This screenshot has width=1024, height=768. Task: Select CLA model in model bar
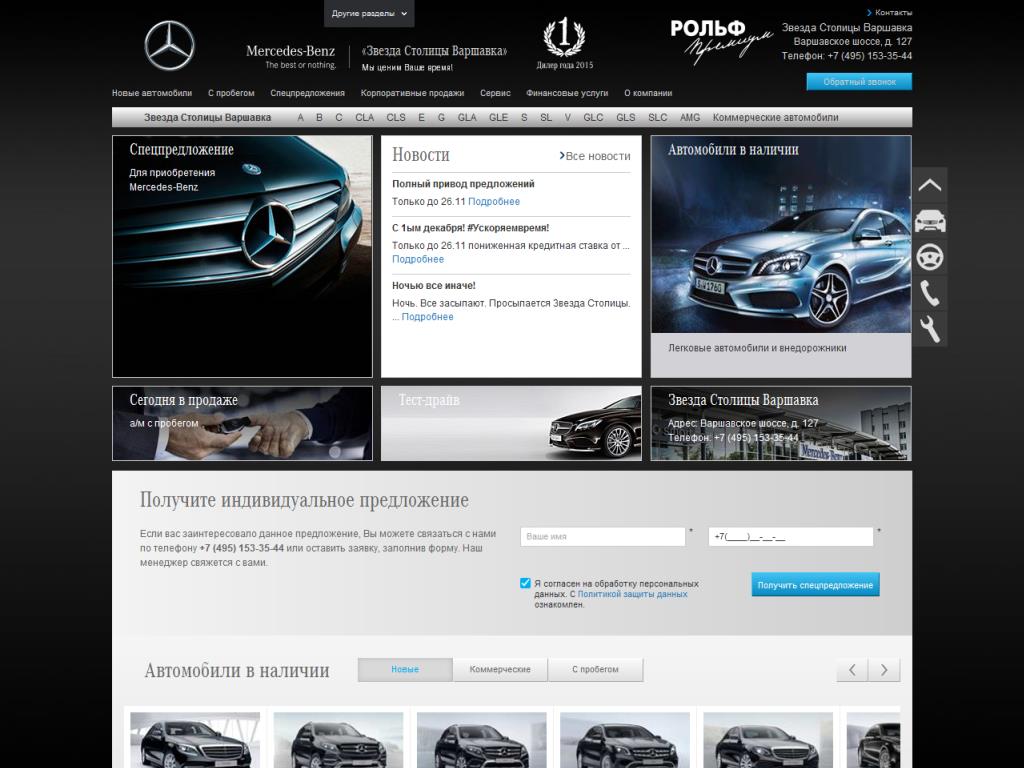point(364,118)
